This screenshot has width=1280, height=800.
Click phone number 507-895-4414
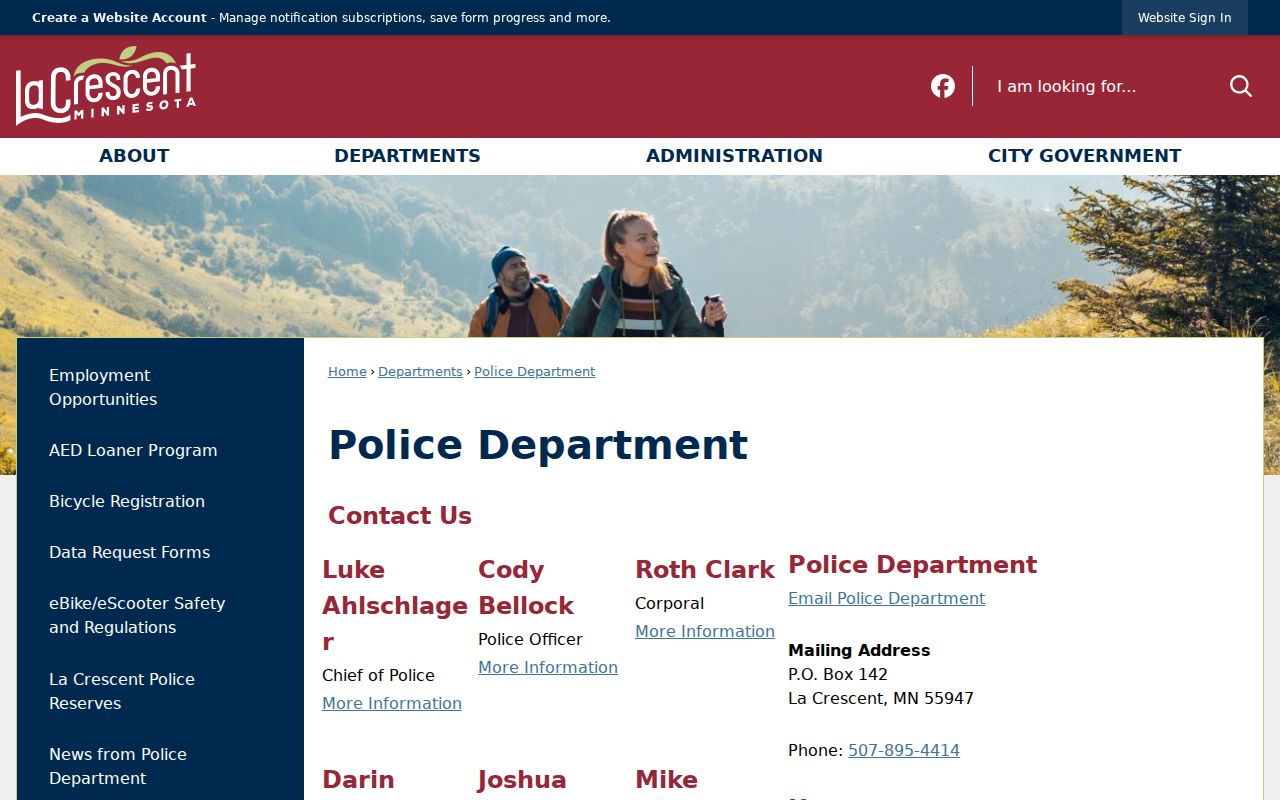click(x=904, y=750)
